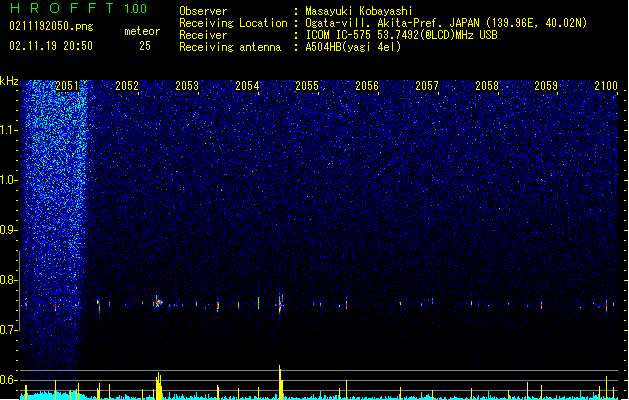Click the meteor count value 25
The width and height of the screenshot is (629, 400).
145,46
